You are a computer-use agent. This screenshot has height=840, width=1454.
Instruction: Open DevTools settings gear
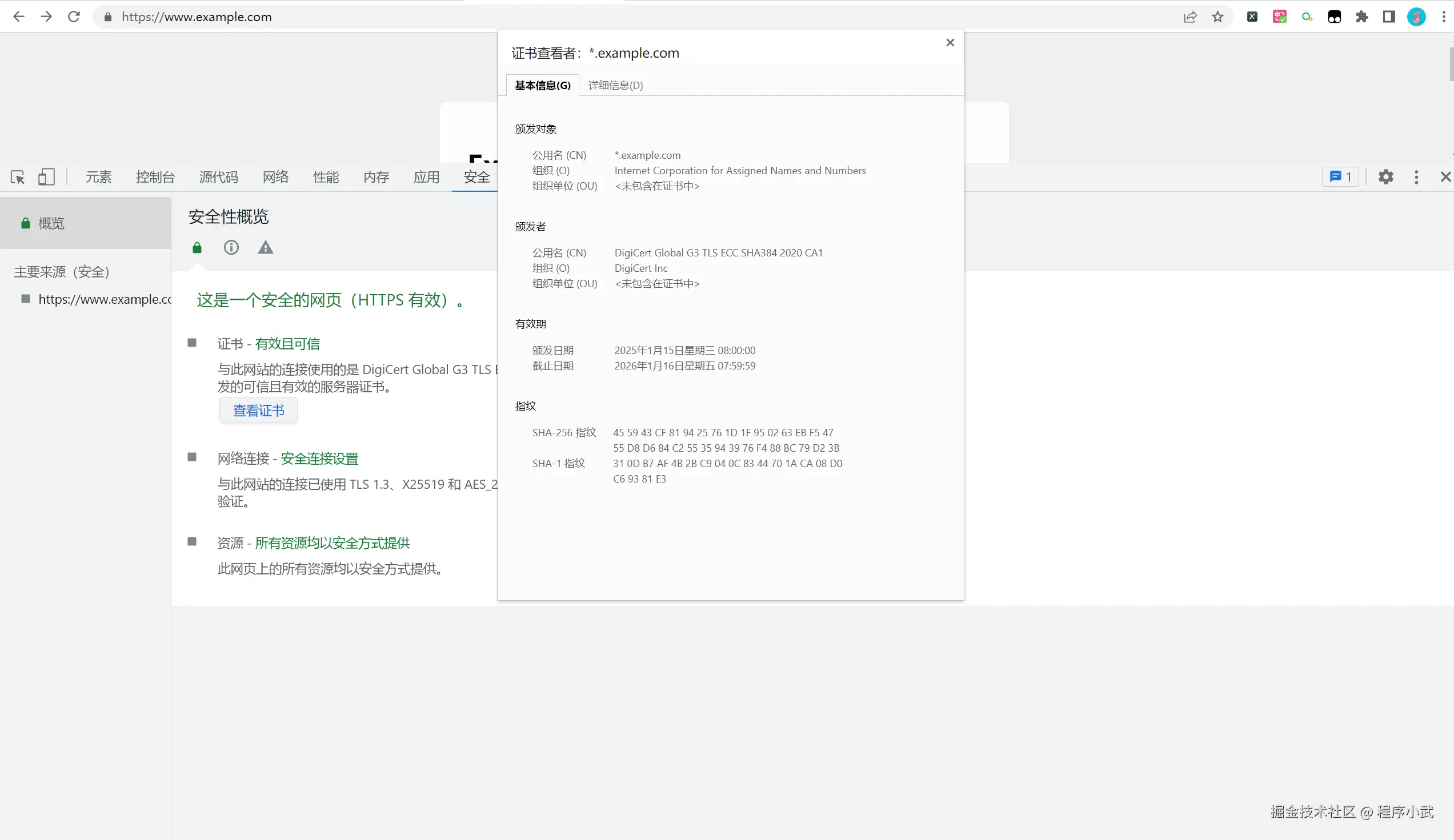[x=1385, y=177]
